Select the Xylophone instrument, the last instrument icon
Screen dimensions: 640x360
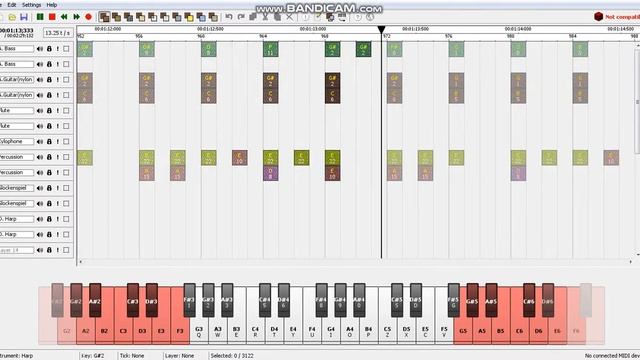[x=213, y=17]
